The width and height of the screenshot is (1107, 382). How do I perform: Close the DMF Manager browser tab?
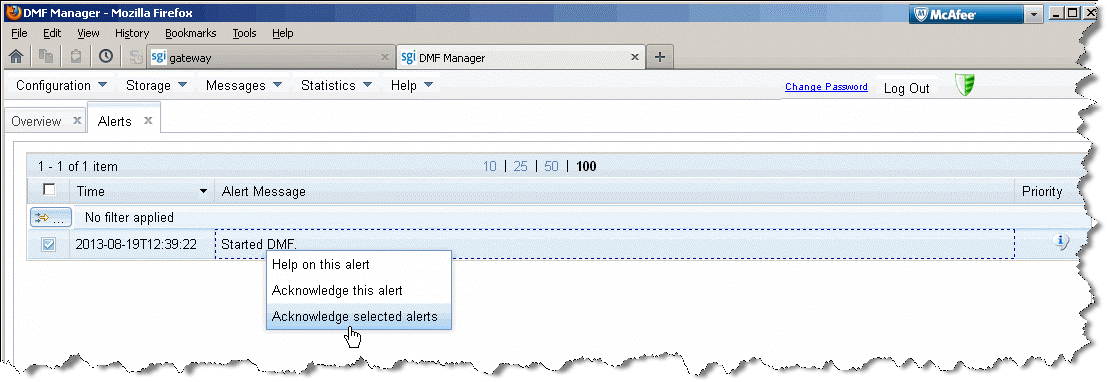635,58
